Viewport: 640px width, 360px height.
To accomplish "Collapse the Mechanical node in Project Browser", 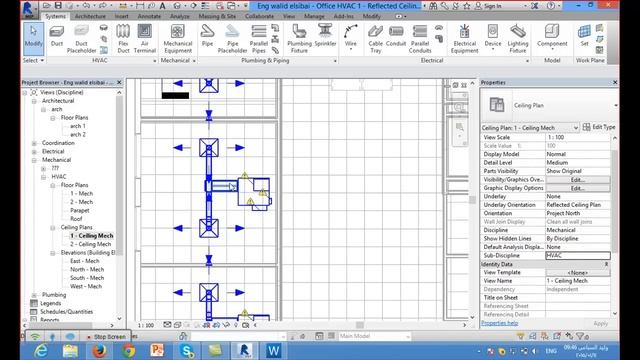I will point(34,160).
